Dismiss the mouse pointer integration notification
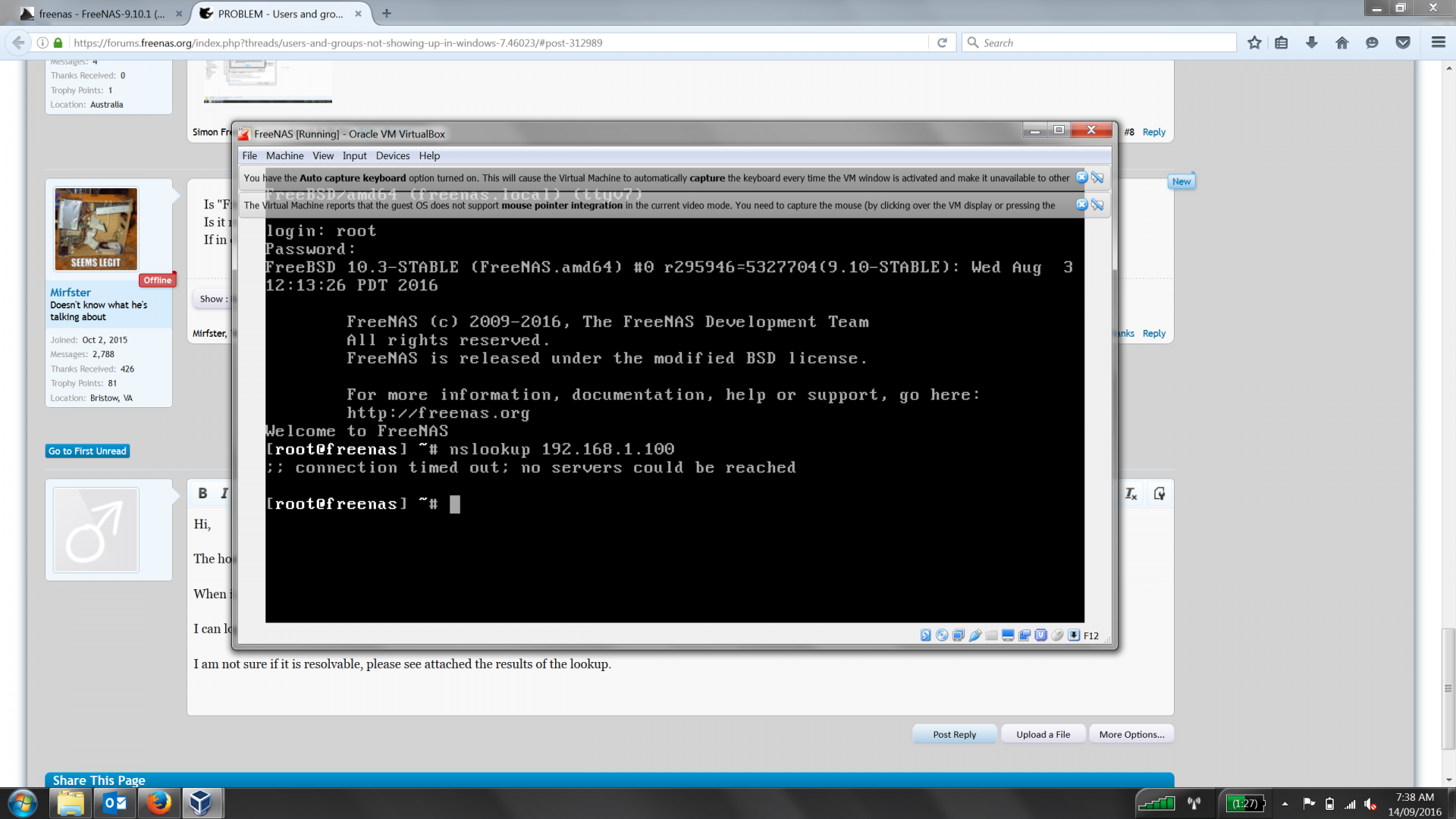Screen dimensions: 1456x819 (1082, 205)
